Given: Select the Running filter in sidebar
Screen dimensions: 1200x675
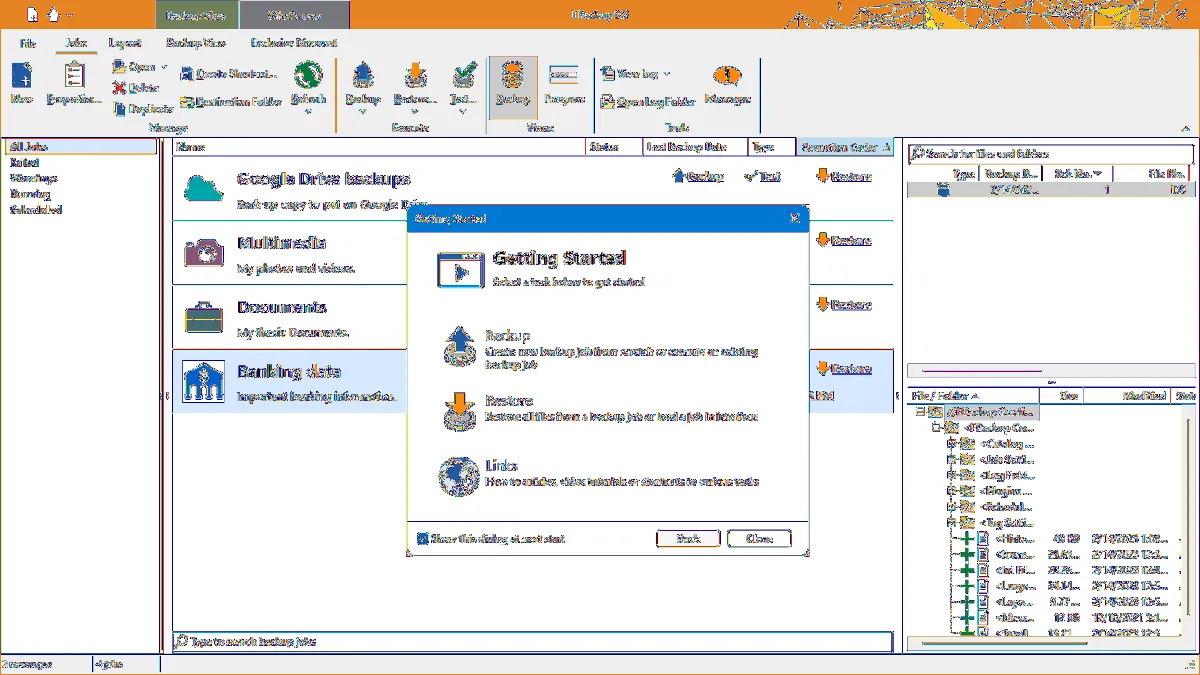Looking at the screenshot, I should pyautogui.click(x=30, y=194).
